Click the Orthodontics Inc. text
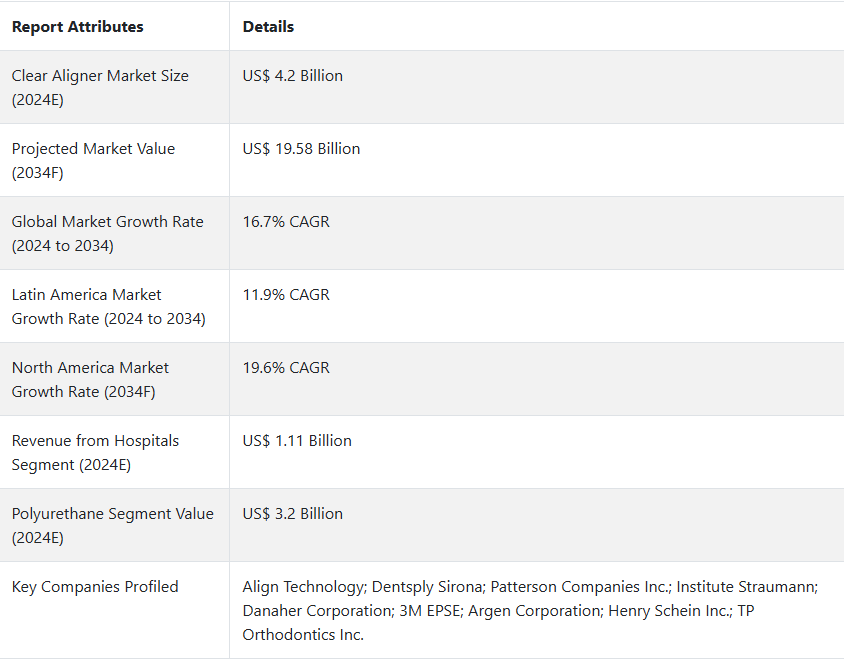Screen dimensions: 844x663 (x=303, y=635)
